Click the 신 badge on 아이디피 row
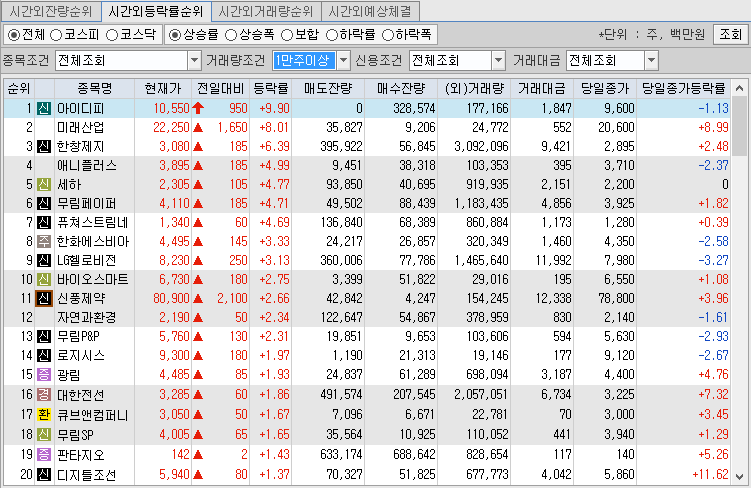This screenshot has height=488, width=751. tap(44, 108)
